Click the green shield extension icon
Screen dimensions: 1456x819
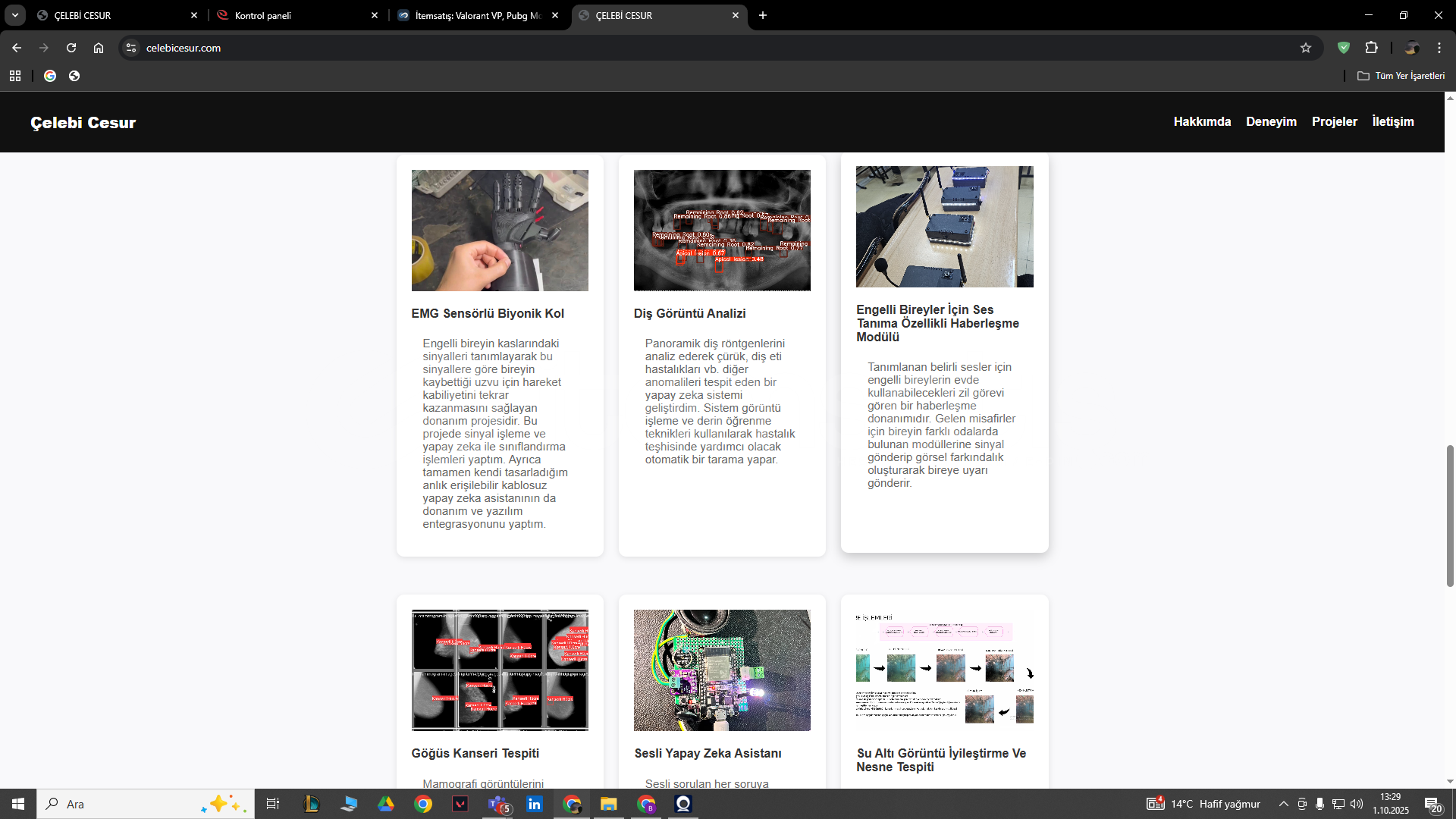click(1344, 48)
